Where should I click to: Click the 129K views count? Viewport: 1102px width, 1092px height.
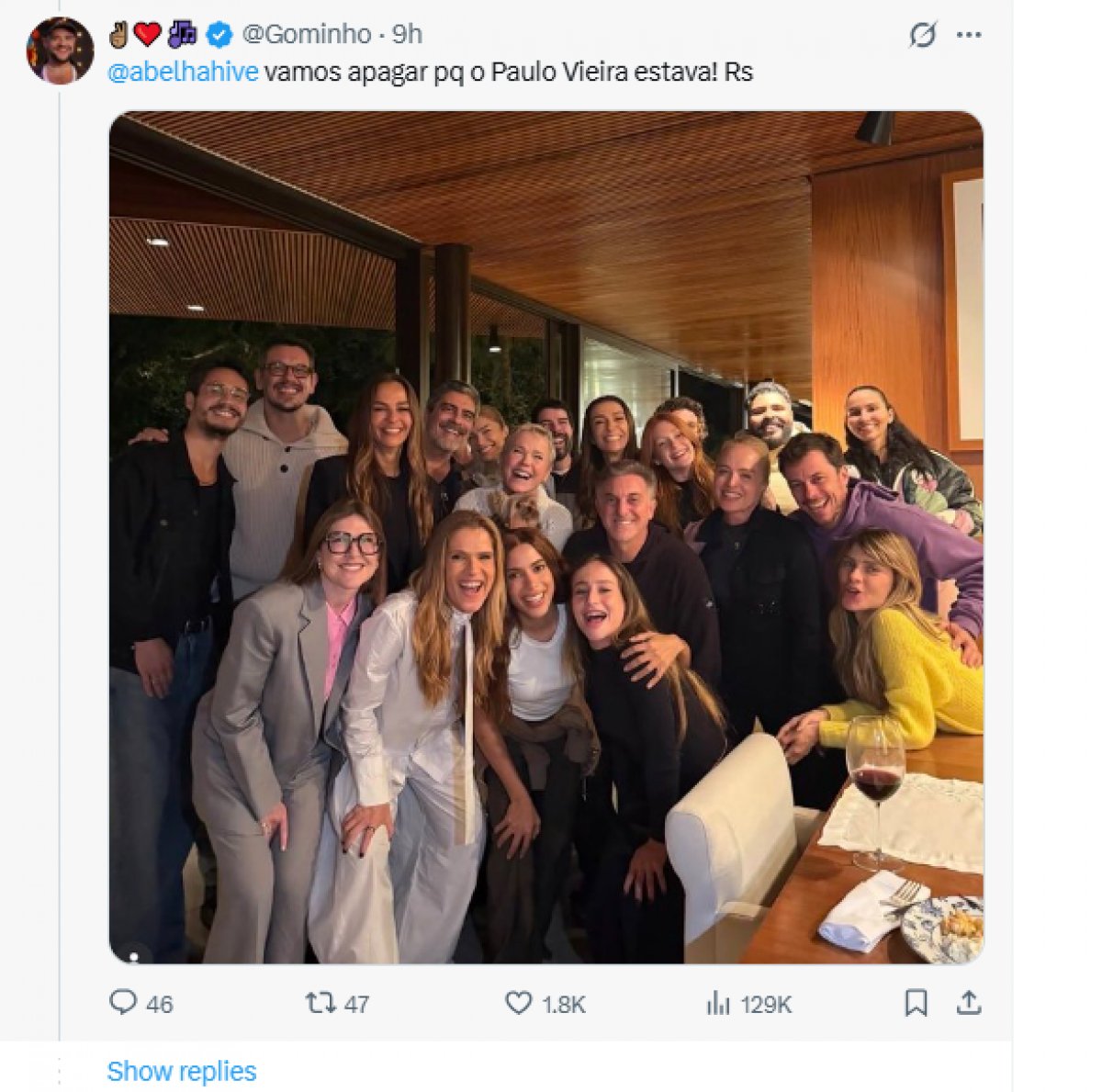(766, 1005)
